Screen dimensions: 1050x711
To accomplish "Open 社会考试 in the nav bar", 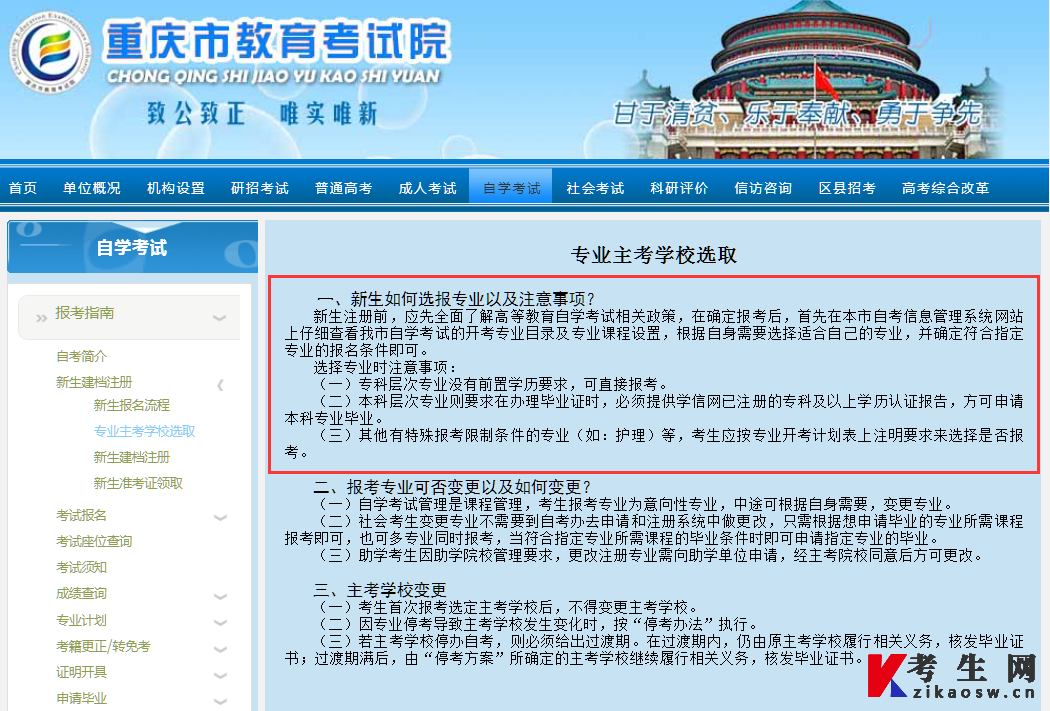I will tap(595, 188).
